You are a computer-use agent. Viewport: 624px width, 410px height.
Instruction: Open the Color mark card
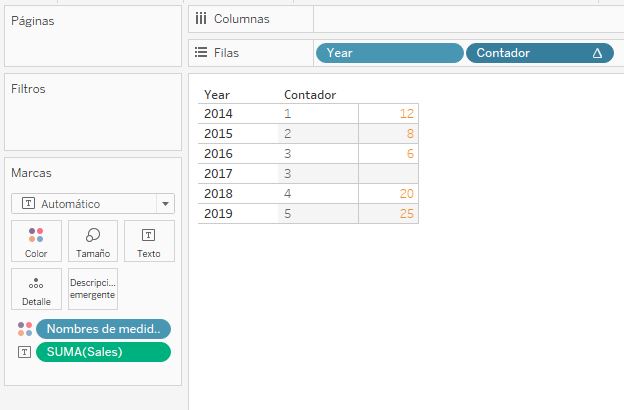point(36,241)
